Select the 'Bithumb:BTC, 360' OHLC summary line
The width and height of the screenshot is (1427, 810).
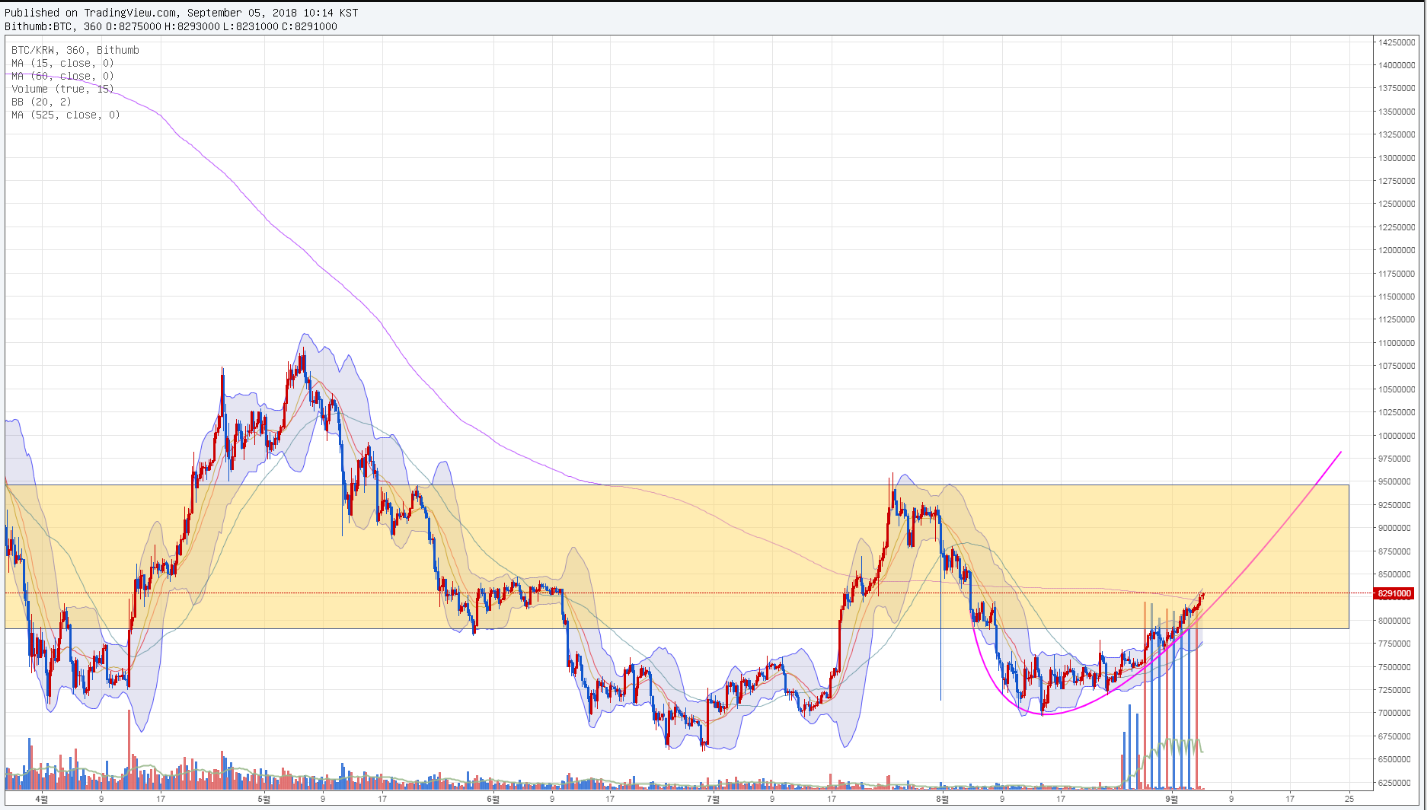[x=171, y=26]
